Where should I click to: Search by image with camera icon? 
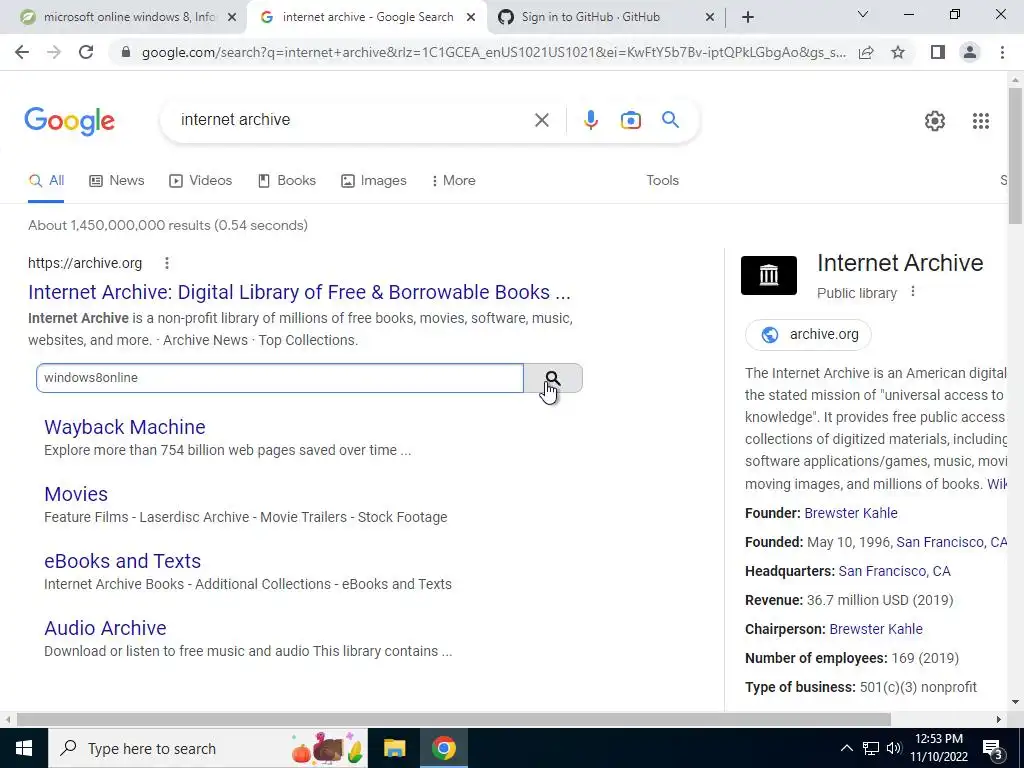coord(630,120)
